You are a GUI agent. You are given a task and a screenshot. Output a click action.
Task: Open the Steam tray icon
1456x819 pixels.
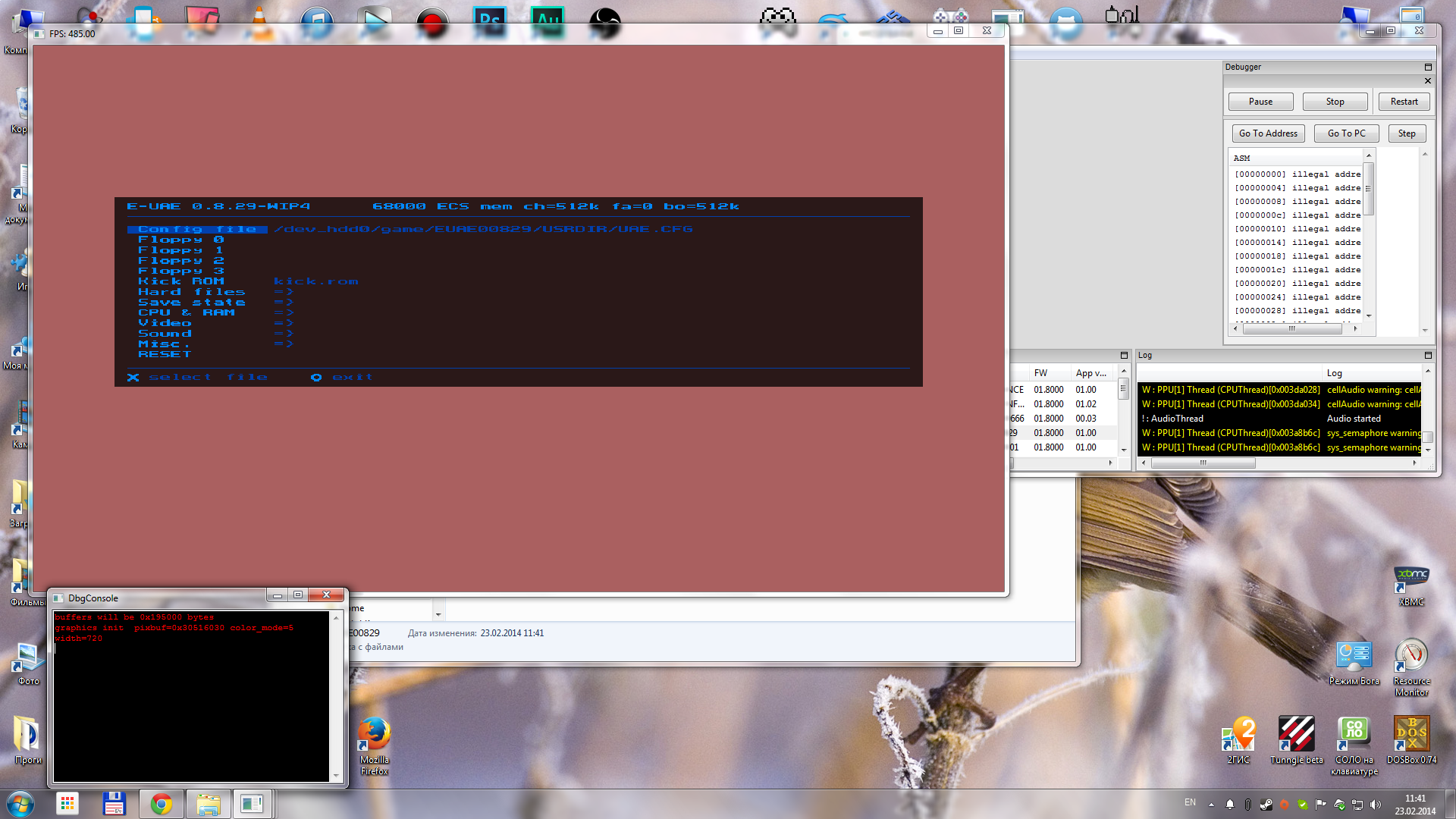pos(1266,805)
